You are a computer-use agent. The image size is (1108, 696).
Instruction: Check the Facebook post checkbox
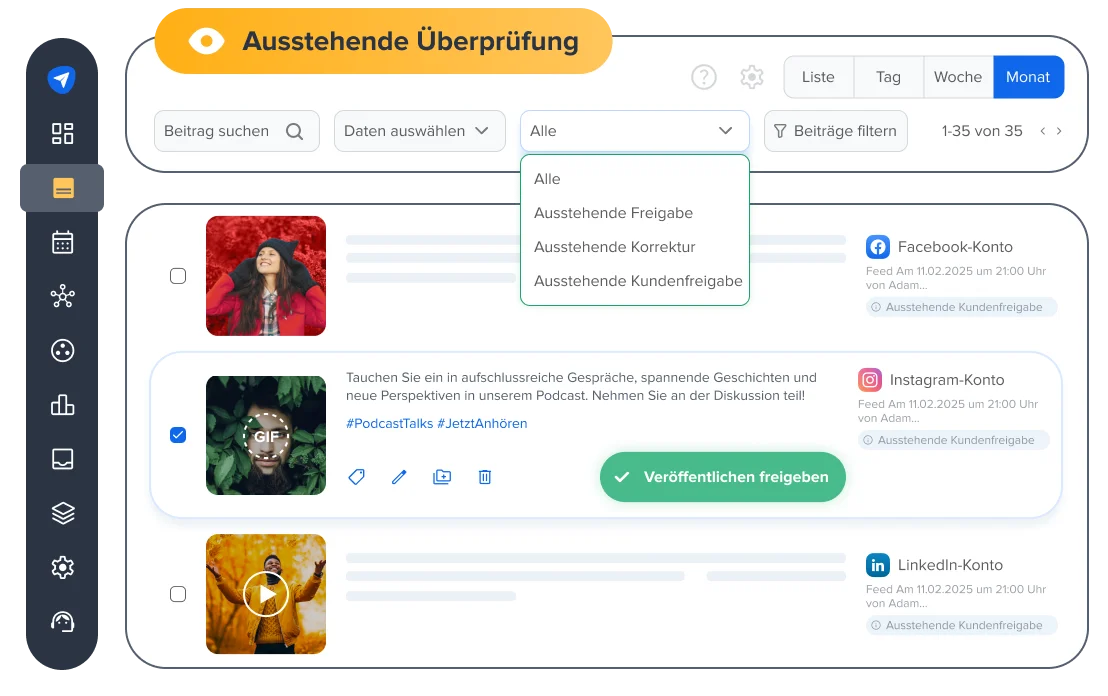[178, 276]
